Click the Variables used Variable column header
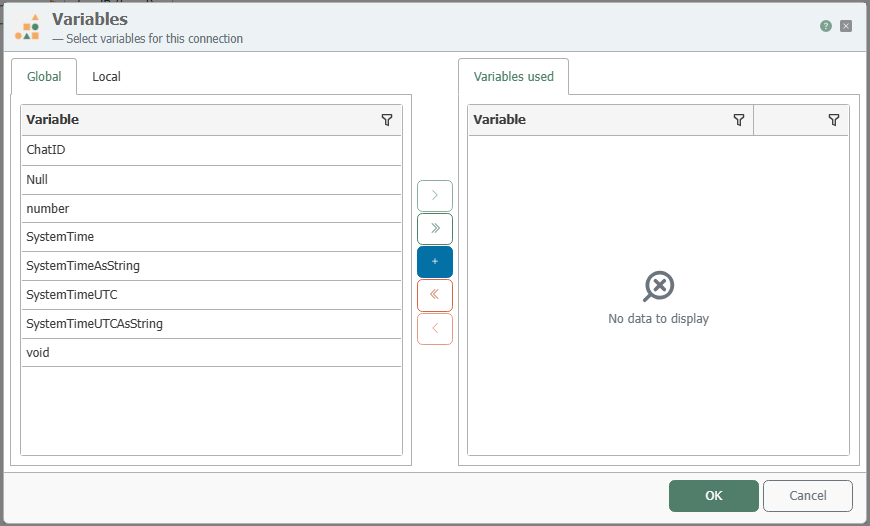870x526 pixels. (611, 120)
